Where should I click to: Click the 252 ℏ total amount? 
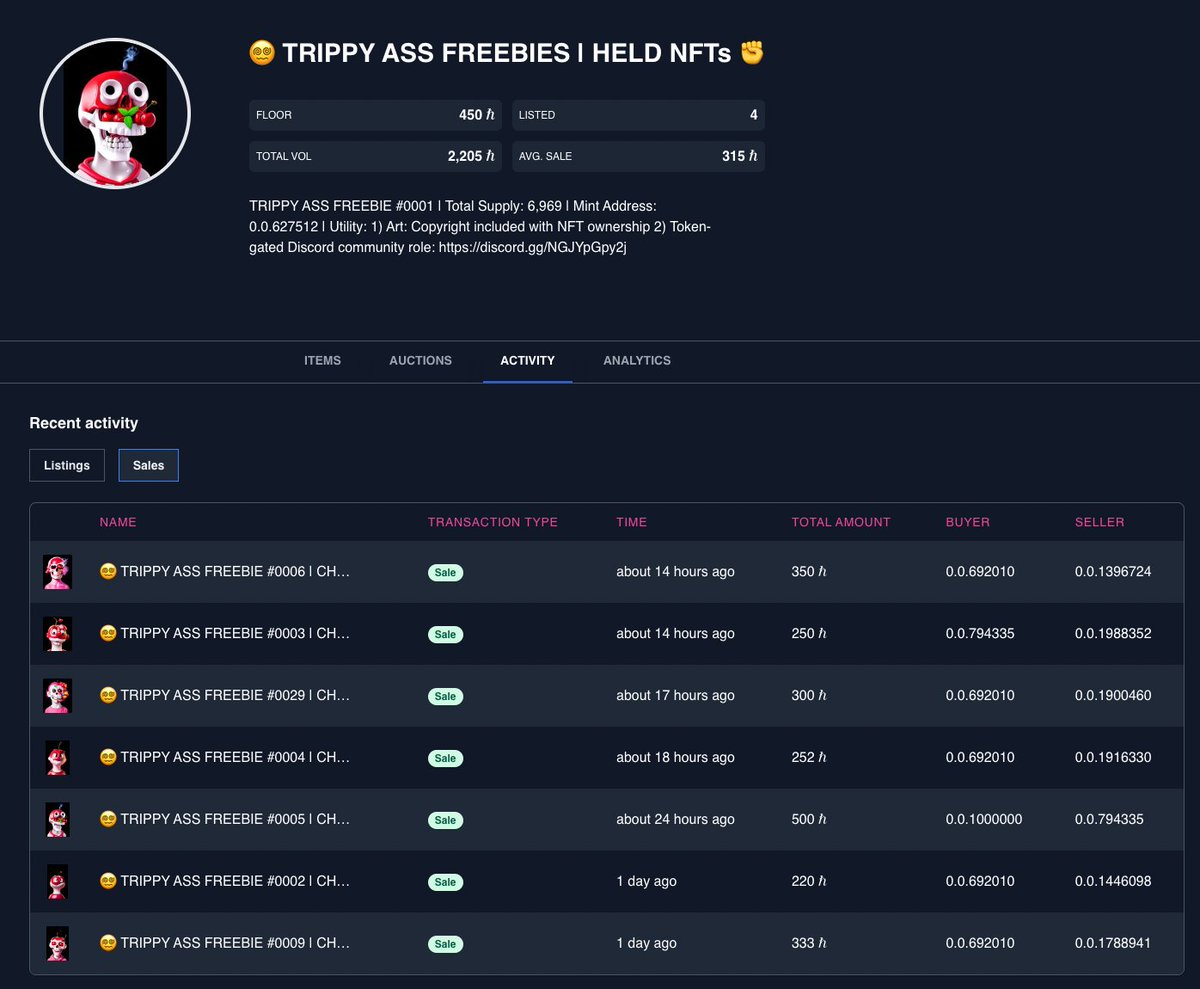pyautogui.click(x=809, y=758)
